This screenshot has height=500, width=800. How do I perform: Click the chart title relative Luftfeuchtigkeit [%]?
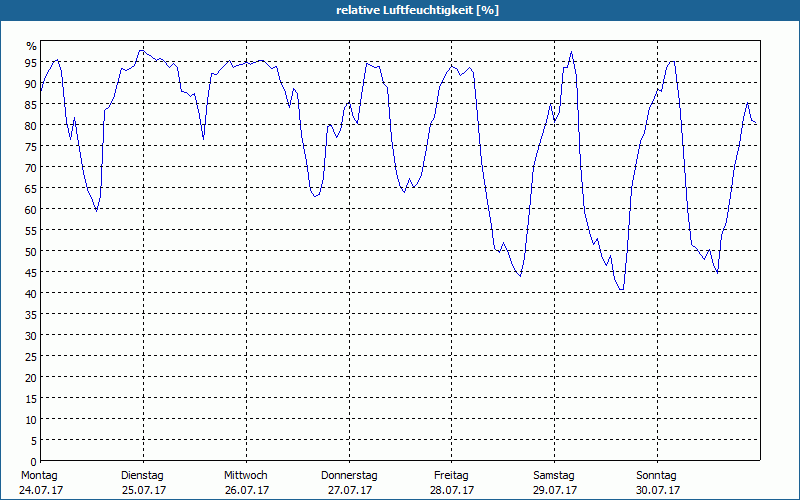(417, 10)
